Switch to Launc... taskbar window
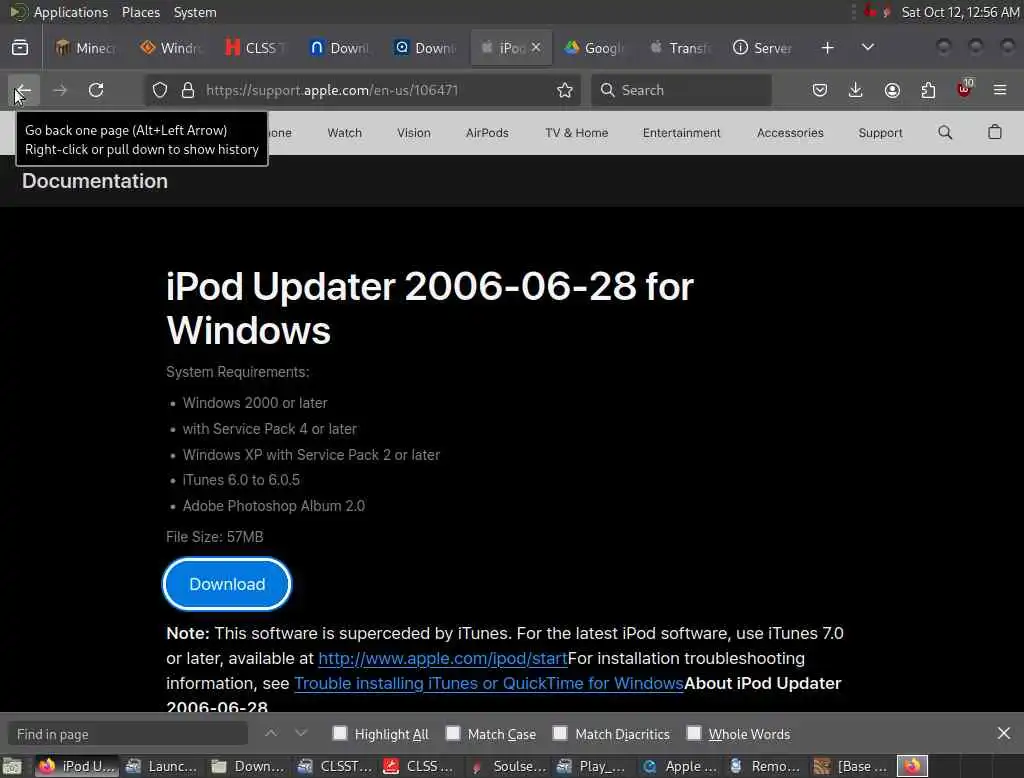This screenshot has height=778, width=1024. point(163,766)
